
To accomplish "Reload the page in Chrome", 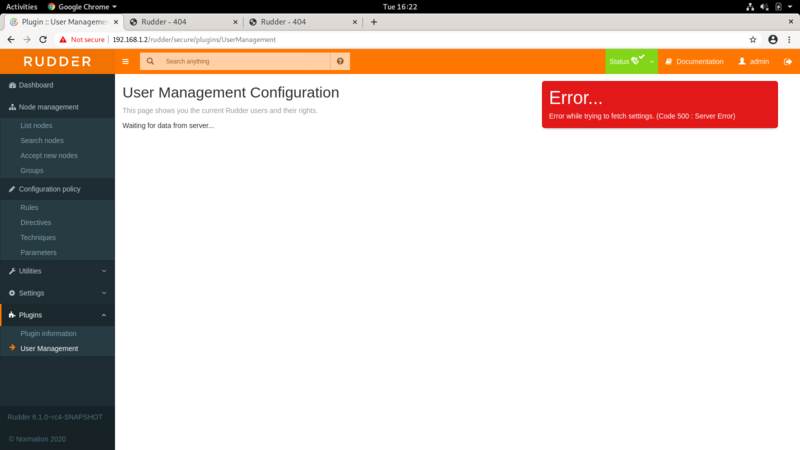I will [x=43, y=39].
